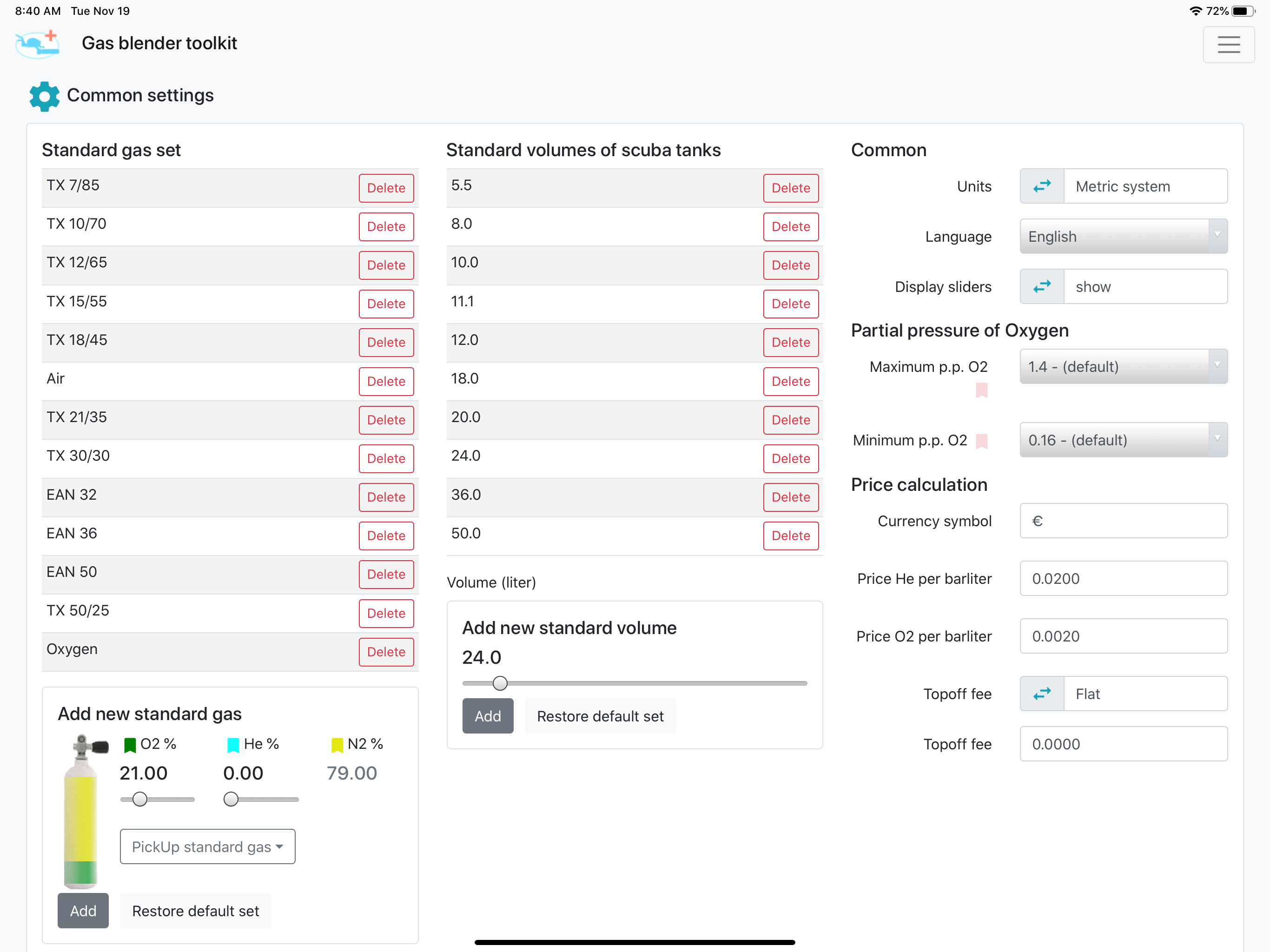Screen dimensions: 1270x952
Task: Expand the PickUp standard gas dropdown
Action: tap(207, 846)
